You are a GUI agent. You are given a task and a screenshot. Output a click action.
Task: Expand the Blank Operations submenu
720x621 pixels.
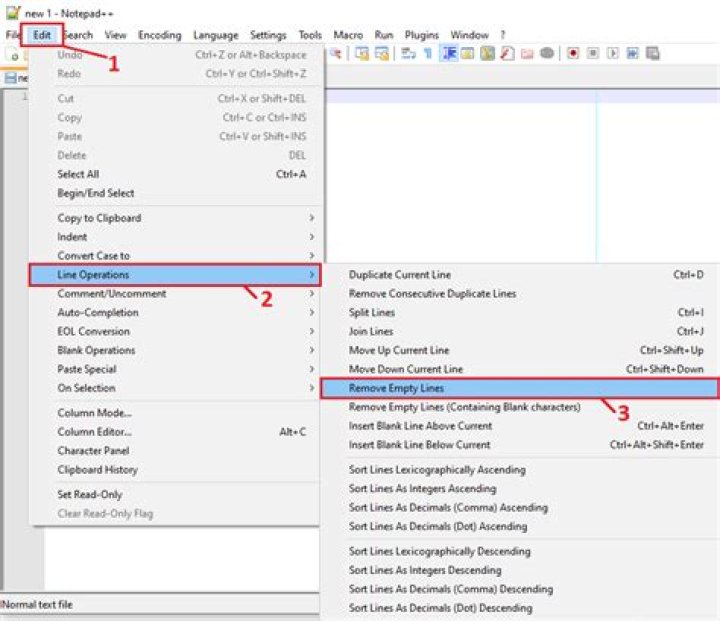point(175,350)
